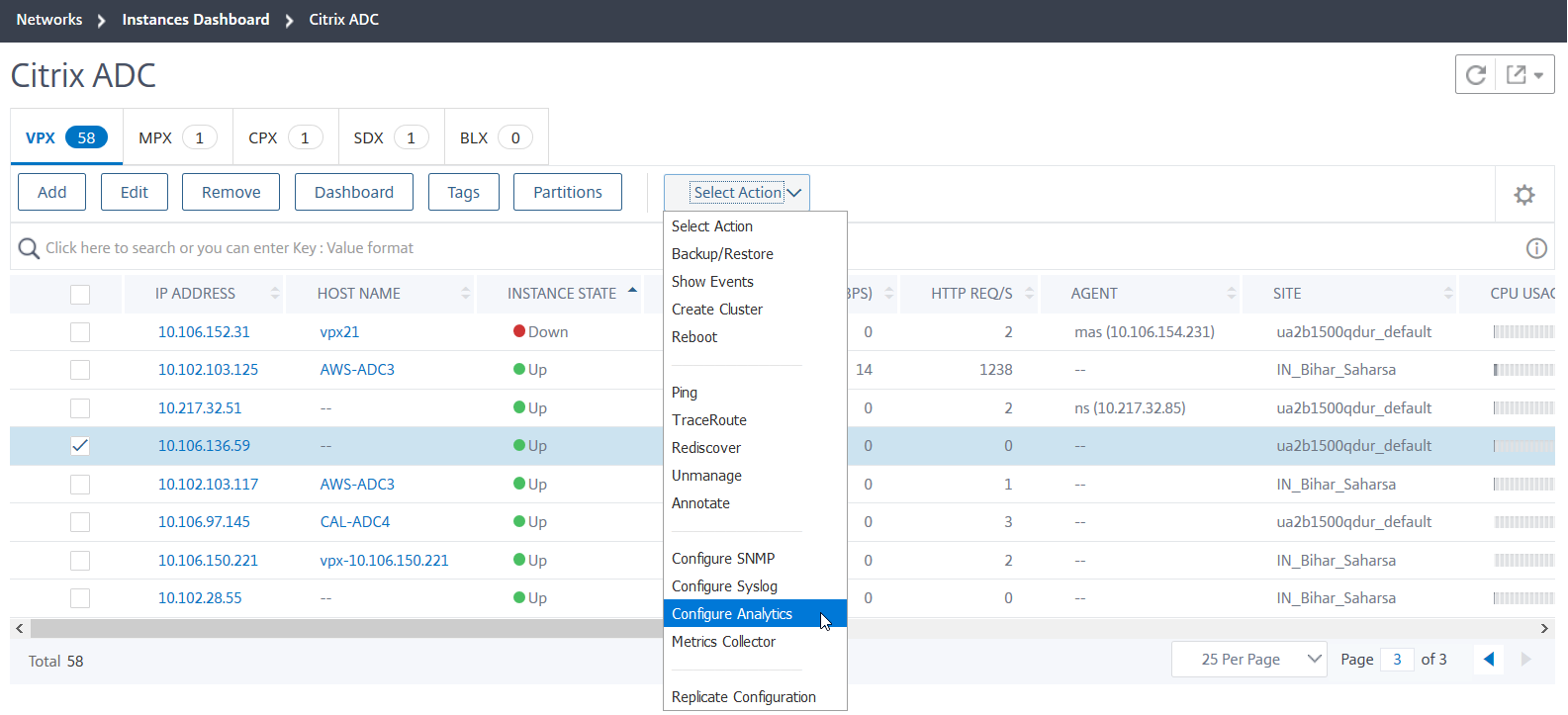Select Reboot menu entry
This screenshot has width=1568, height=715.
coord(755,337)
